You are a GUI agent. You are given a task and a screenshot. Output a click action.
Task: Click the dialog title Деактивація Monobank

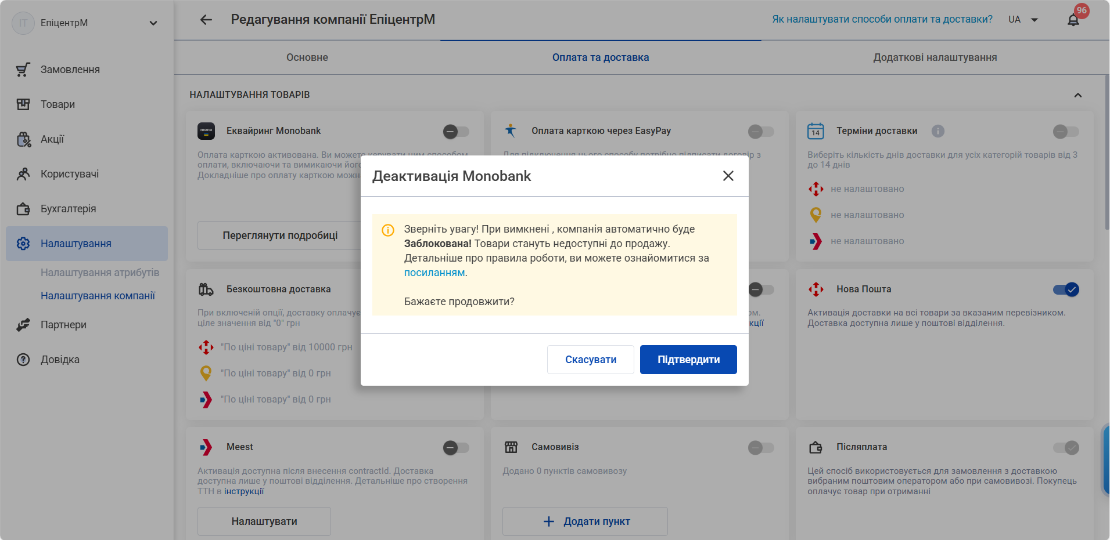click(x=452, y=176)
